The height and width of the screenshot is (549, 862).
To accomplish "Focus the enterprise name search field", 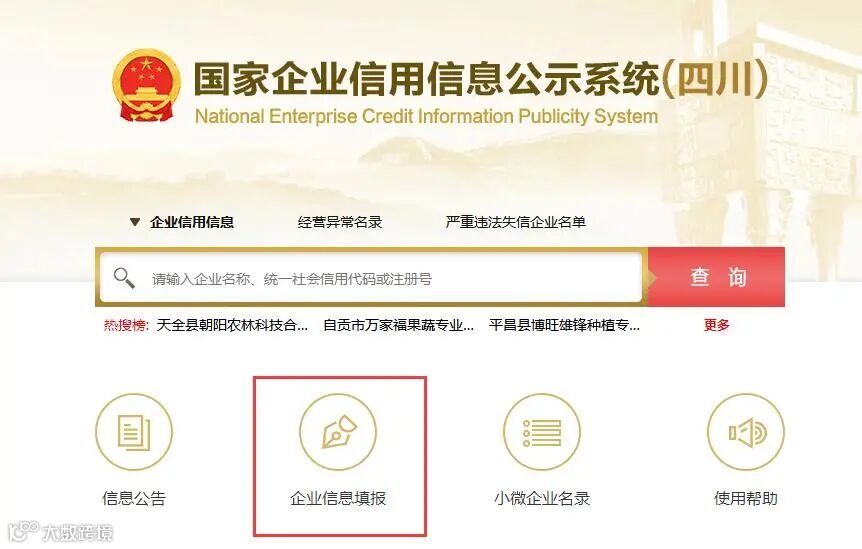I will tap(371, 278).
